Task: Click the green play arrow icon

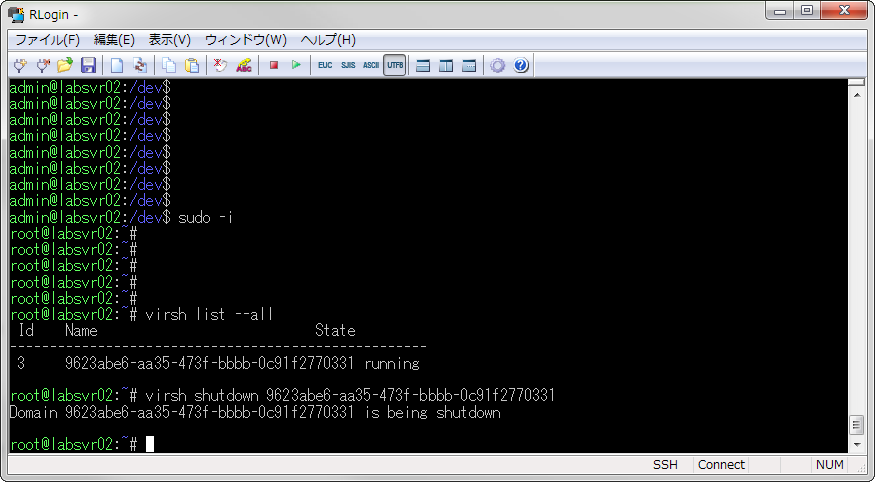Action: point(296,65)
